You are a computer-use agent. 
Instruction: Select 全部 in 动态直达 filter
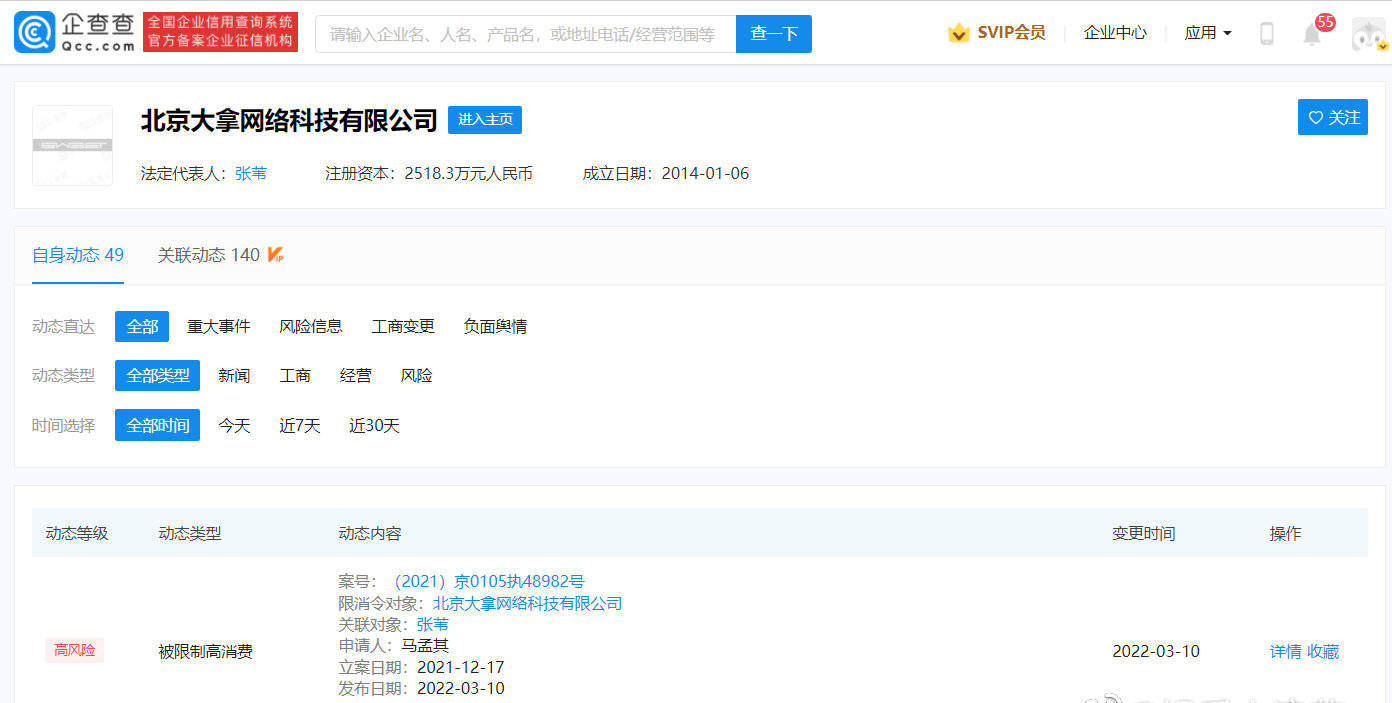click(142, 326)
